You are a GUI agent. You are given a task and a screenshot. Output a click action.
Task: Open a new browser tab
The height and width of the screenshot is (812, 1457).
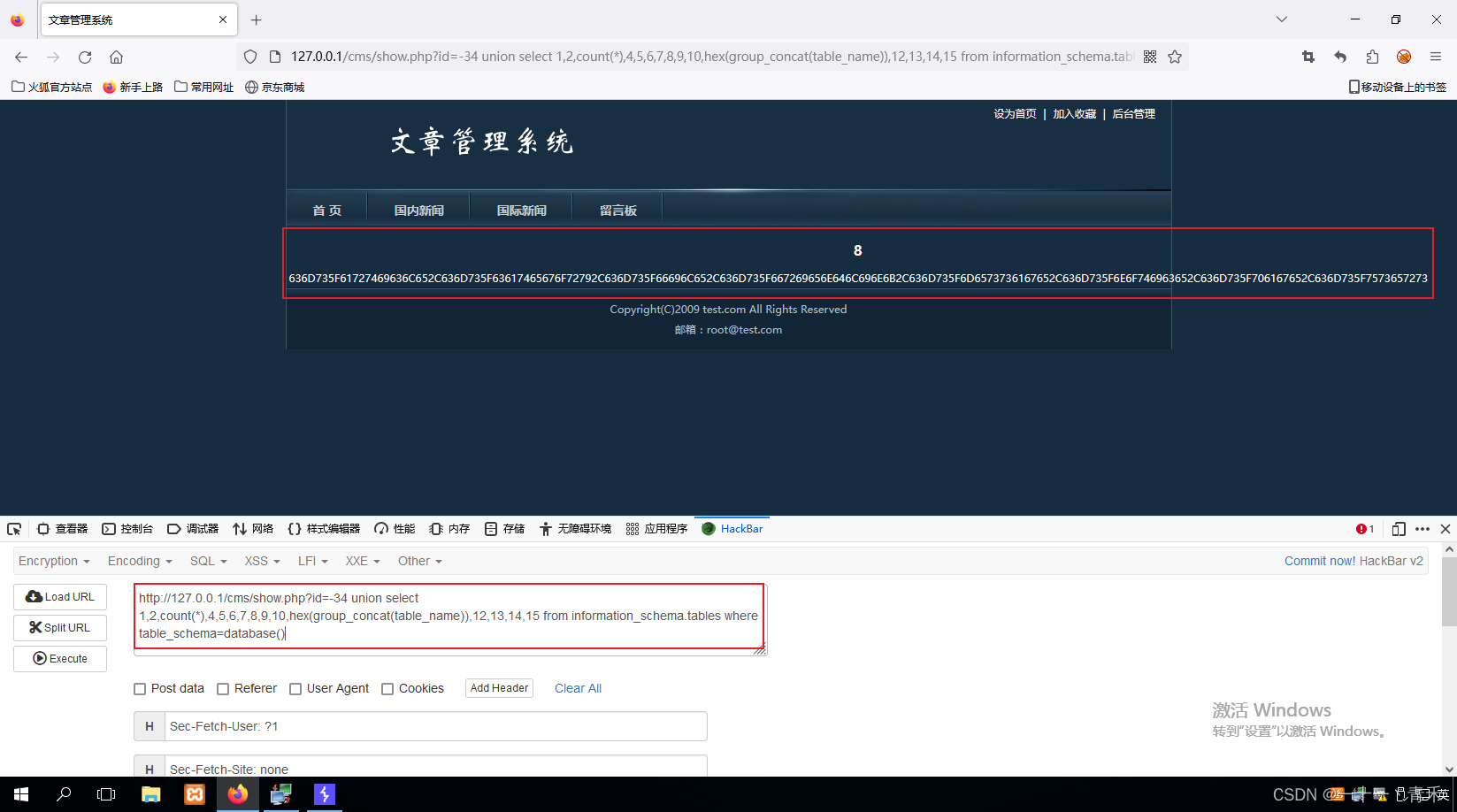256,19
